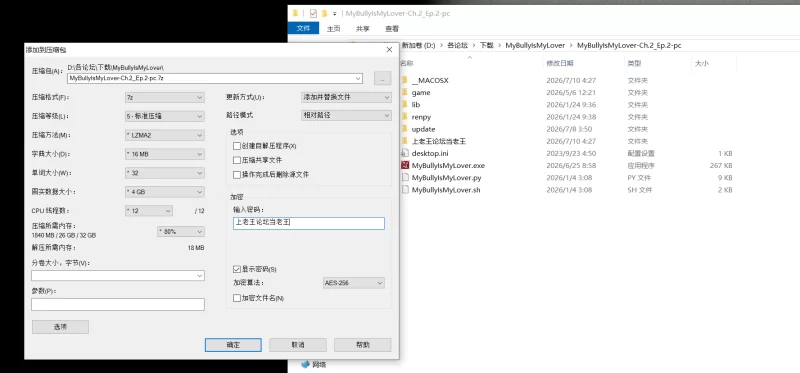
Task: Open the 文件 tab in Explorer
Action: click(x=304, y=29)
